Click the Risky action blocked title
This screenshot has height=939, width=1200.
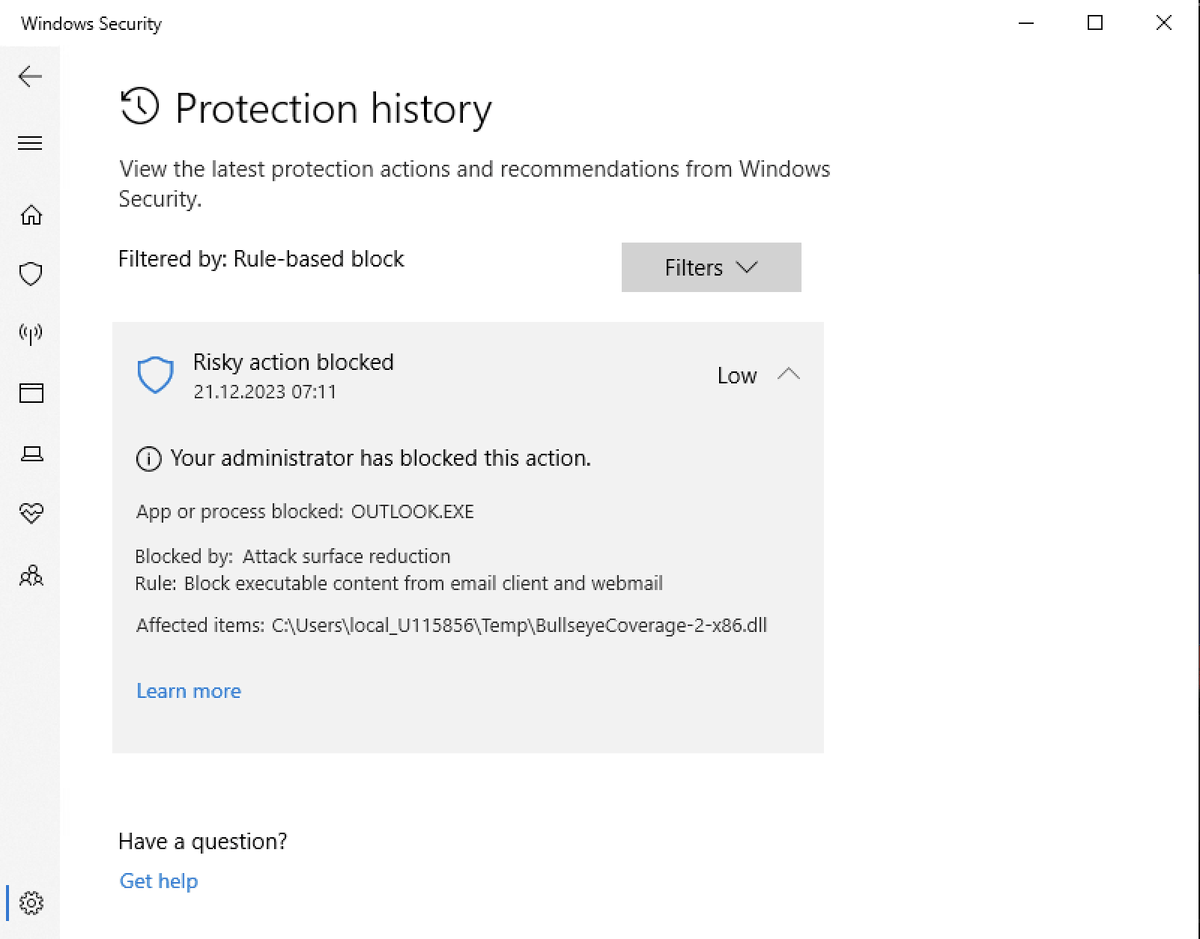tap(293, 362)
